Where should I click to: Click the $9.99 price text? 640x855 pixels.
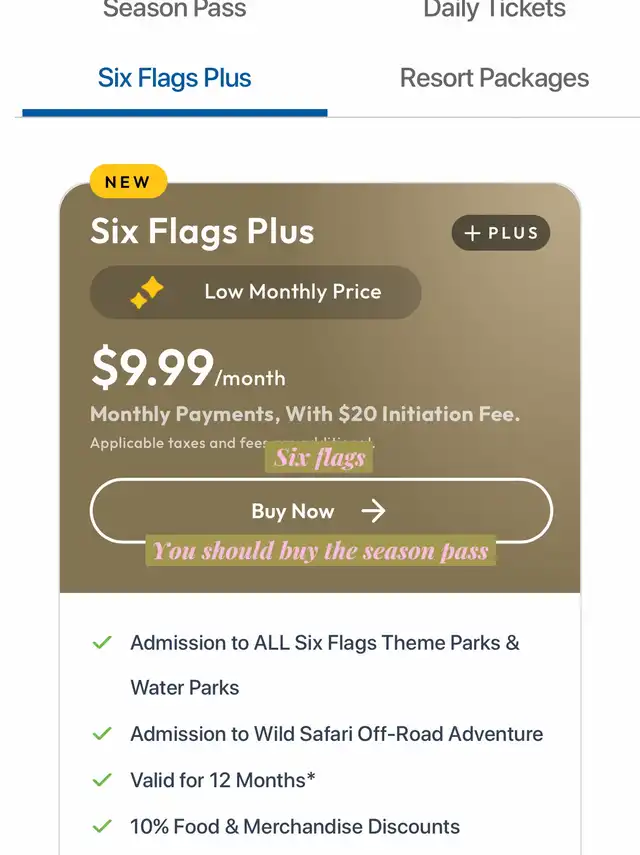153,368
